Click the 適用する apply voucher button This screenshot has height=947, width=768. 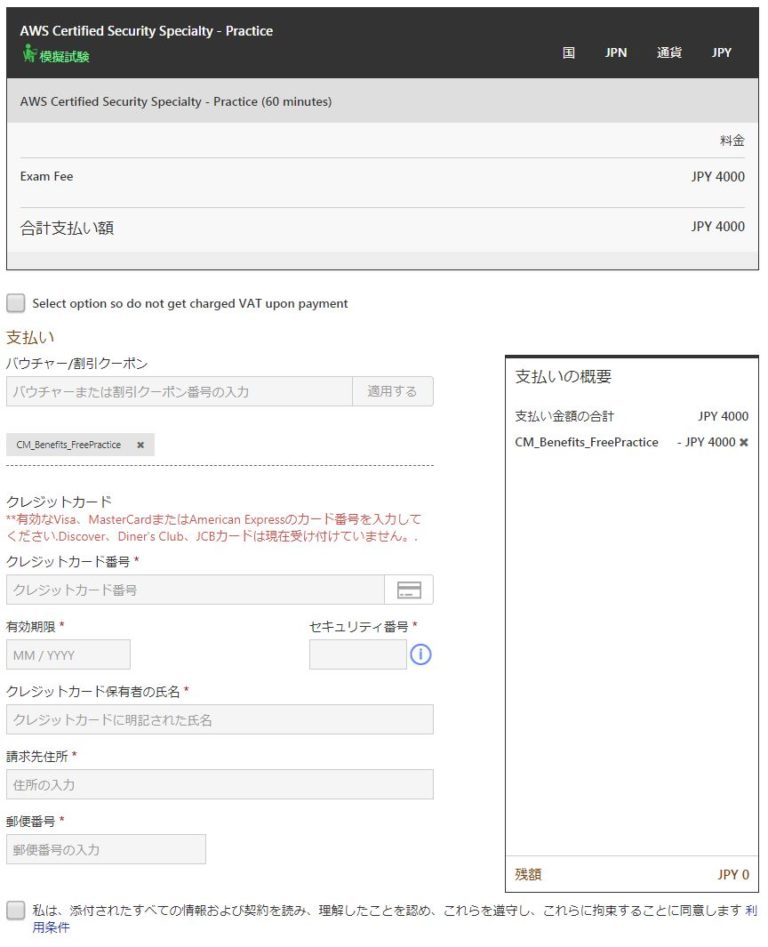click(x=392, y=391)
